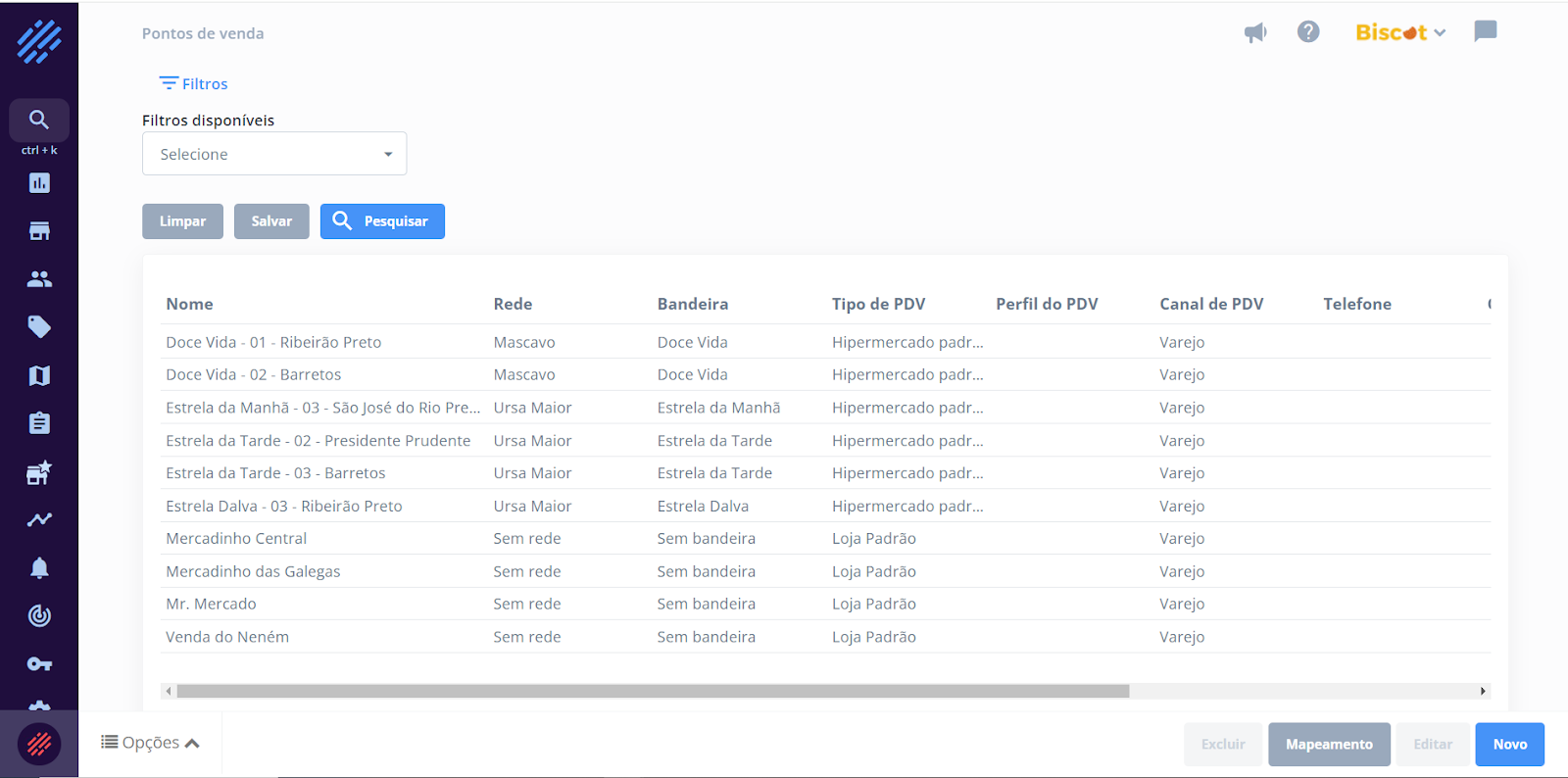Click the clipboard icon in sidebar
The width and height of the screenshot is (1568, 778).
click(39, 423)
